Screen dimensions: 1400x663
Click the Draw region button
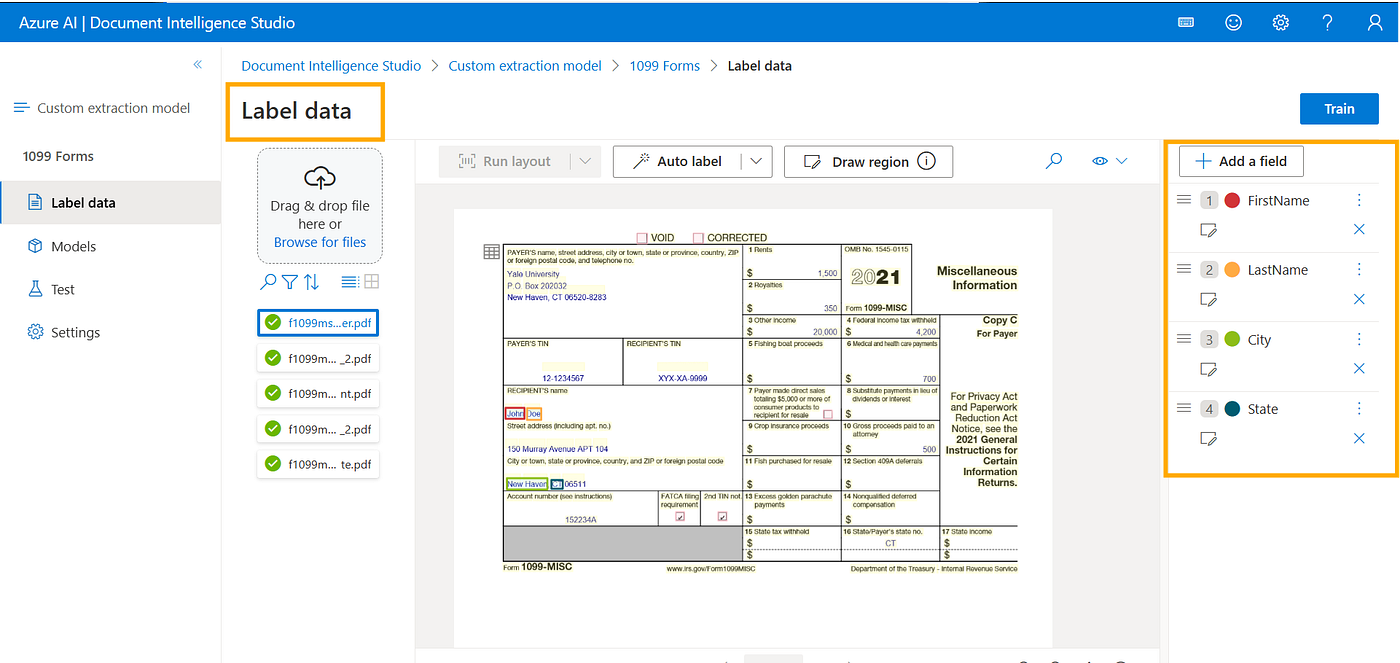click(x=868, y=161)
